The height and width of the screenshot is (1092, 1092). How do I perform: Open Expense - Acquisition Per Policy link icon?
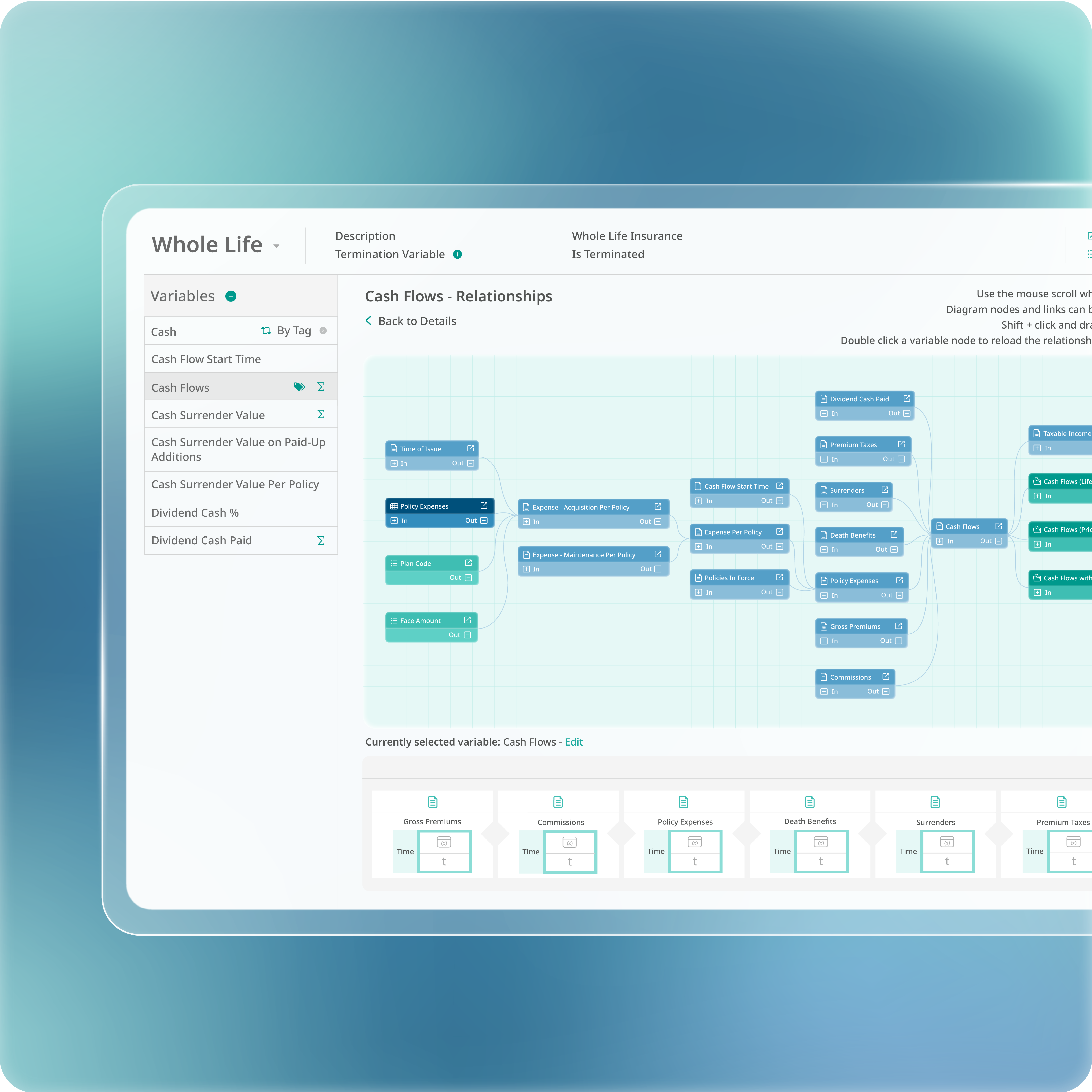click(658, 506)
